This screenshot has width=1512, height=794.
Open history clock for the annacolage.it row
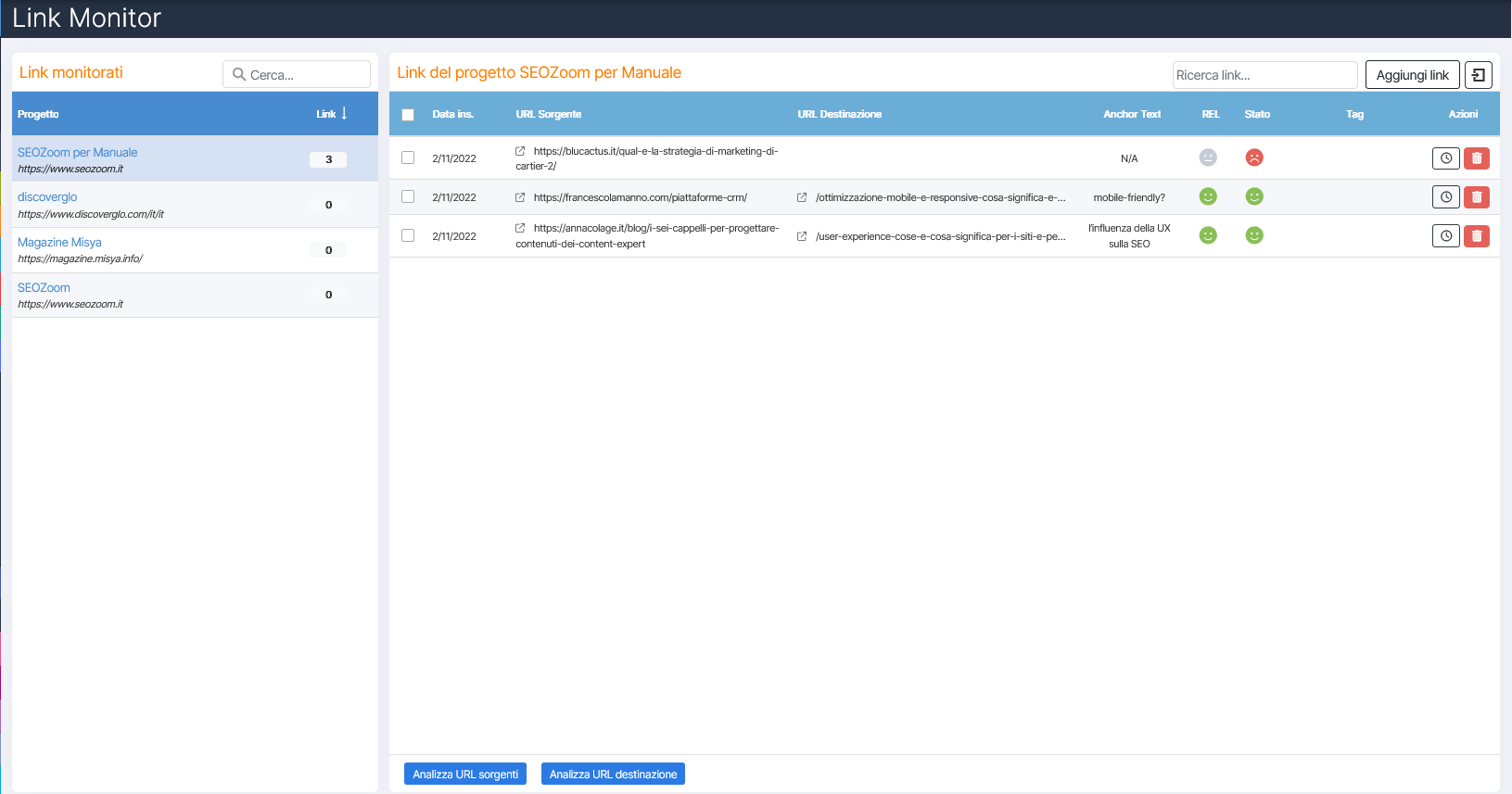coord(1446,235)
